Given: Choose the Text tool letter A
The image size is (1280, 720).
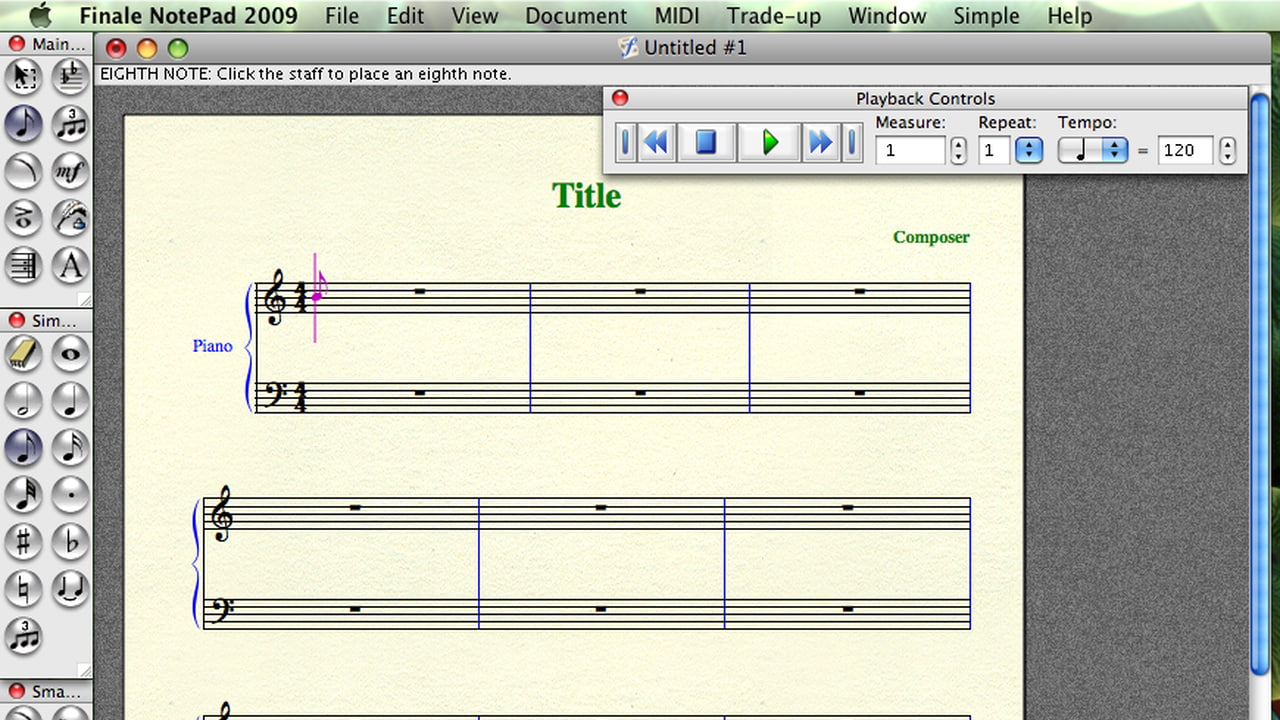Looking at the screenshot, I should [x=70, y=265].
